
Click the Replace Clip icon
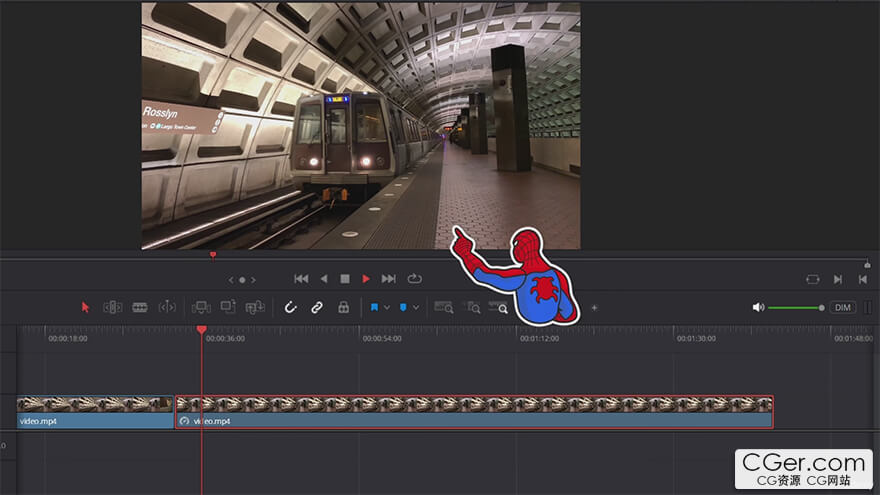(255, 307)
